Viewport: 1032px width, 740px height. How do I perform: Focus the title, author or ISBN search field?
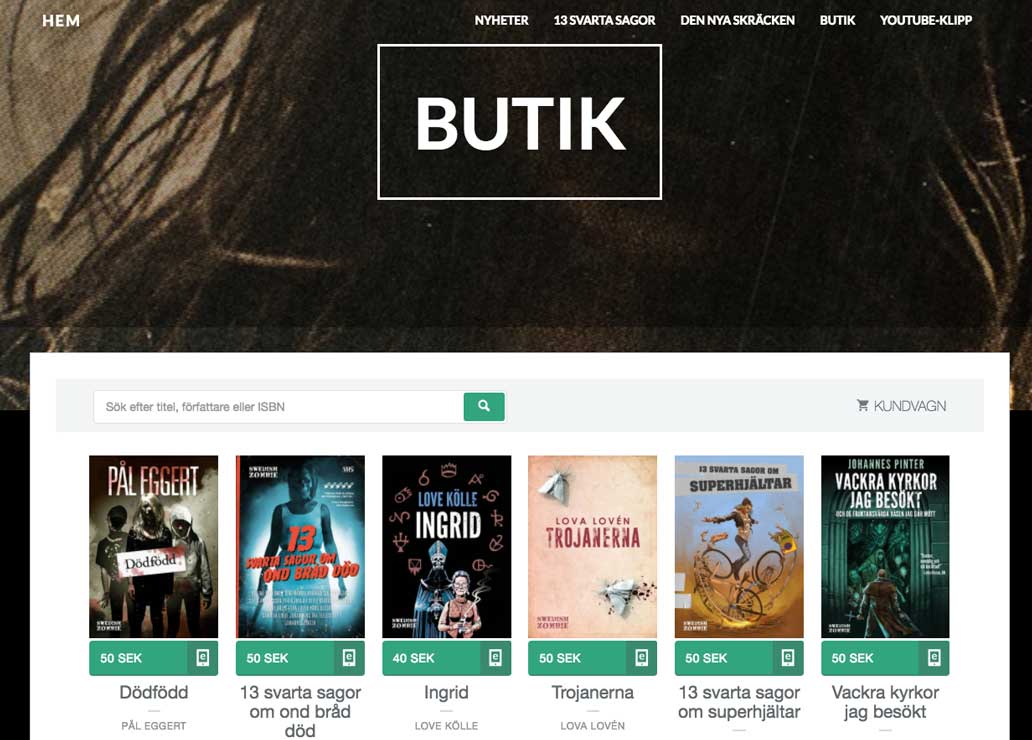pyautogui.click(x=278, y=407)
